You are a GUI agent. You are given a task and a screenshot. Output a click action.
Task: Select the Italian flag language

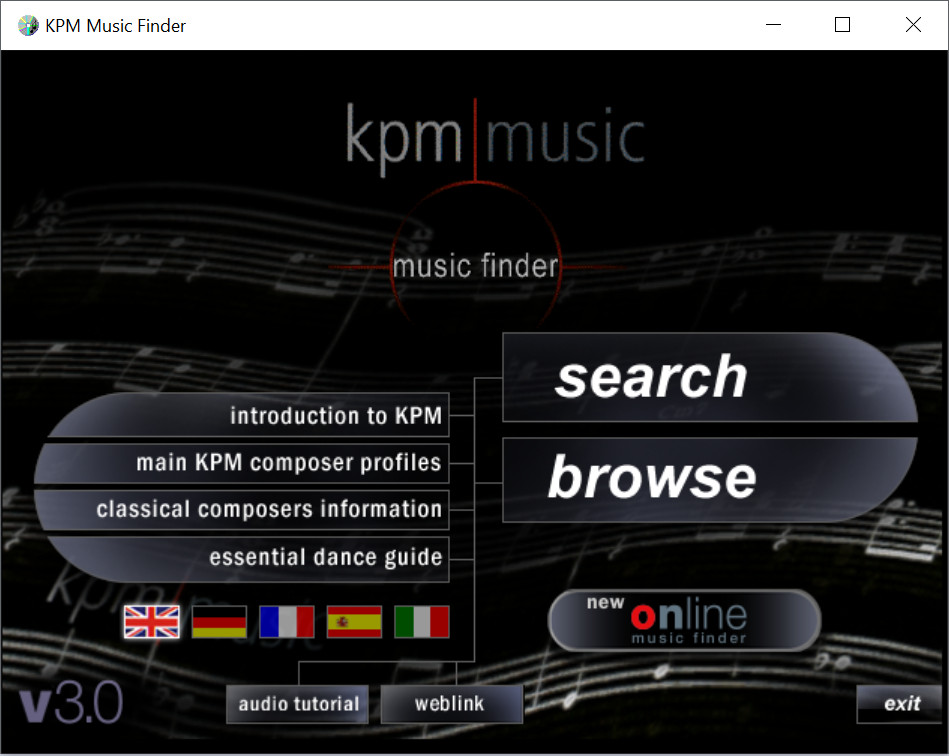(x=422, y=622)
